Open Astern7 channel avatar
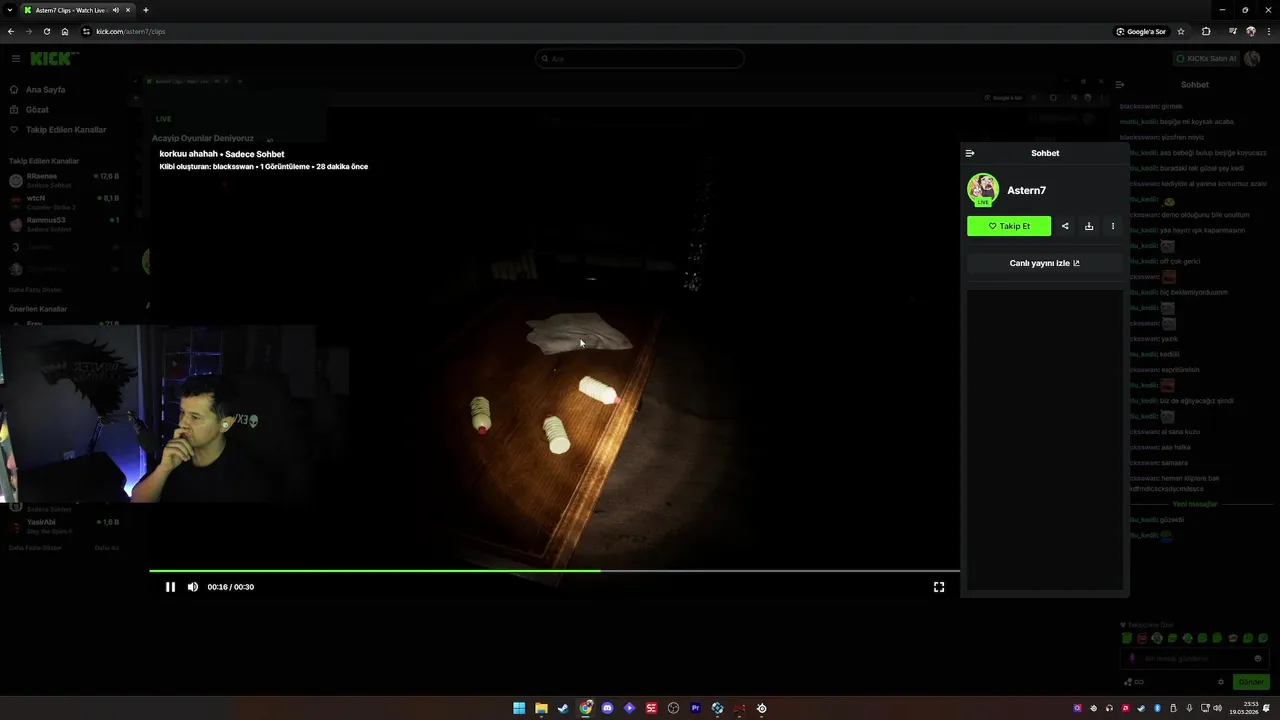Screen dimensions: 1280x720 983,189
